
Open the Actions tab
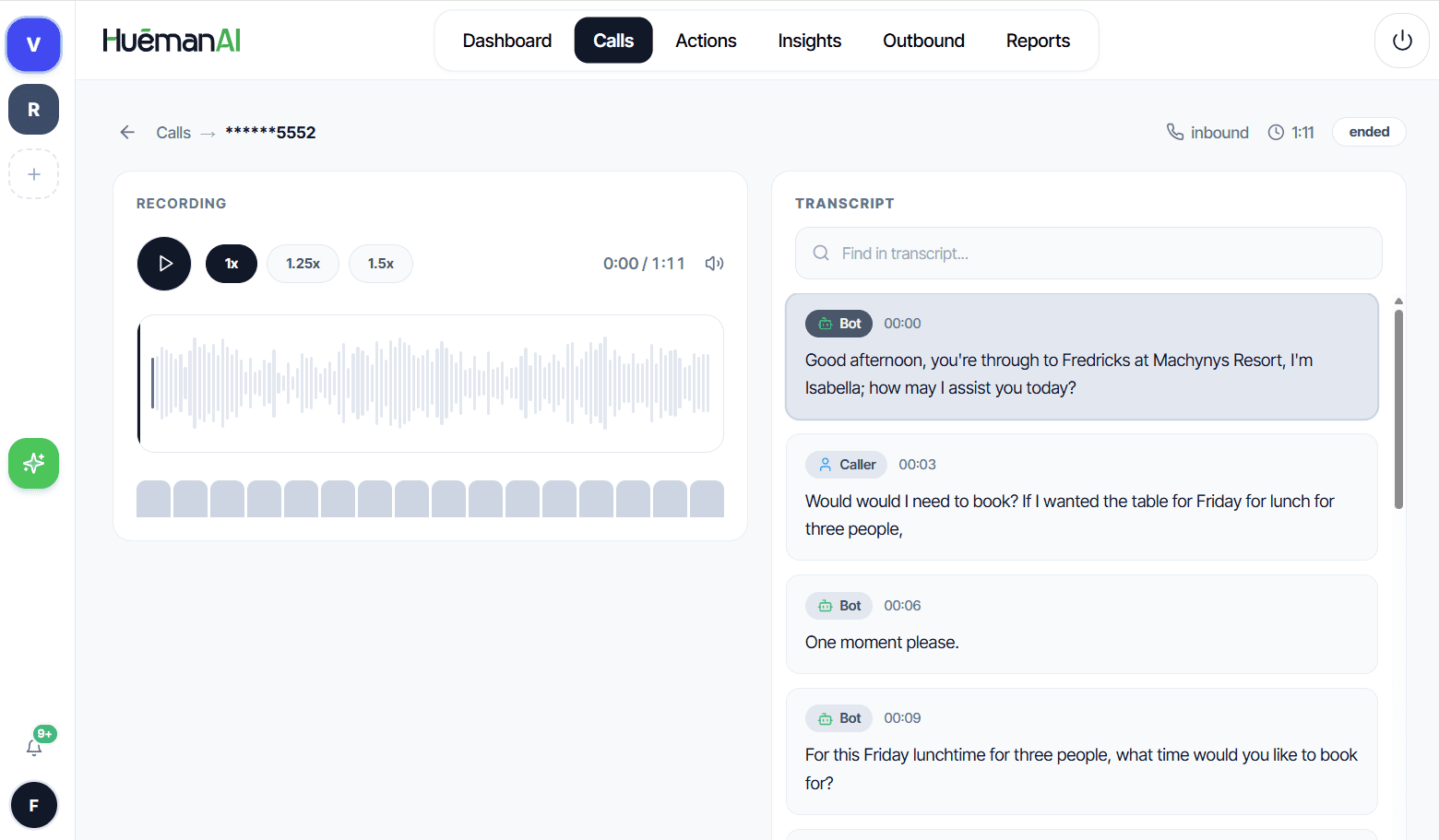pyautogui.click(x=706, y=41)
